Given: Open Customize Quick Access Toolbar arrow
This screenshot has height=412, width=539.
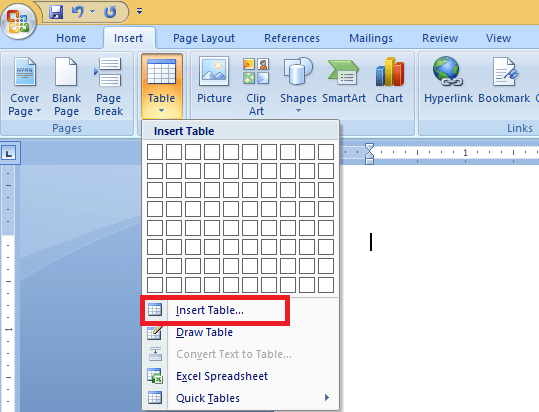Looking at the screenshot, I should click(139, 11).
